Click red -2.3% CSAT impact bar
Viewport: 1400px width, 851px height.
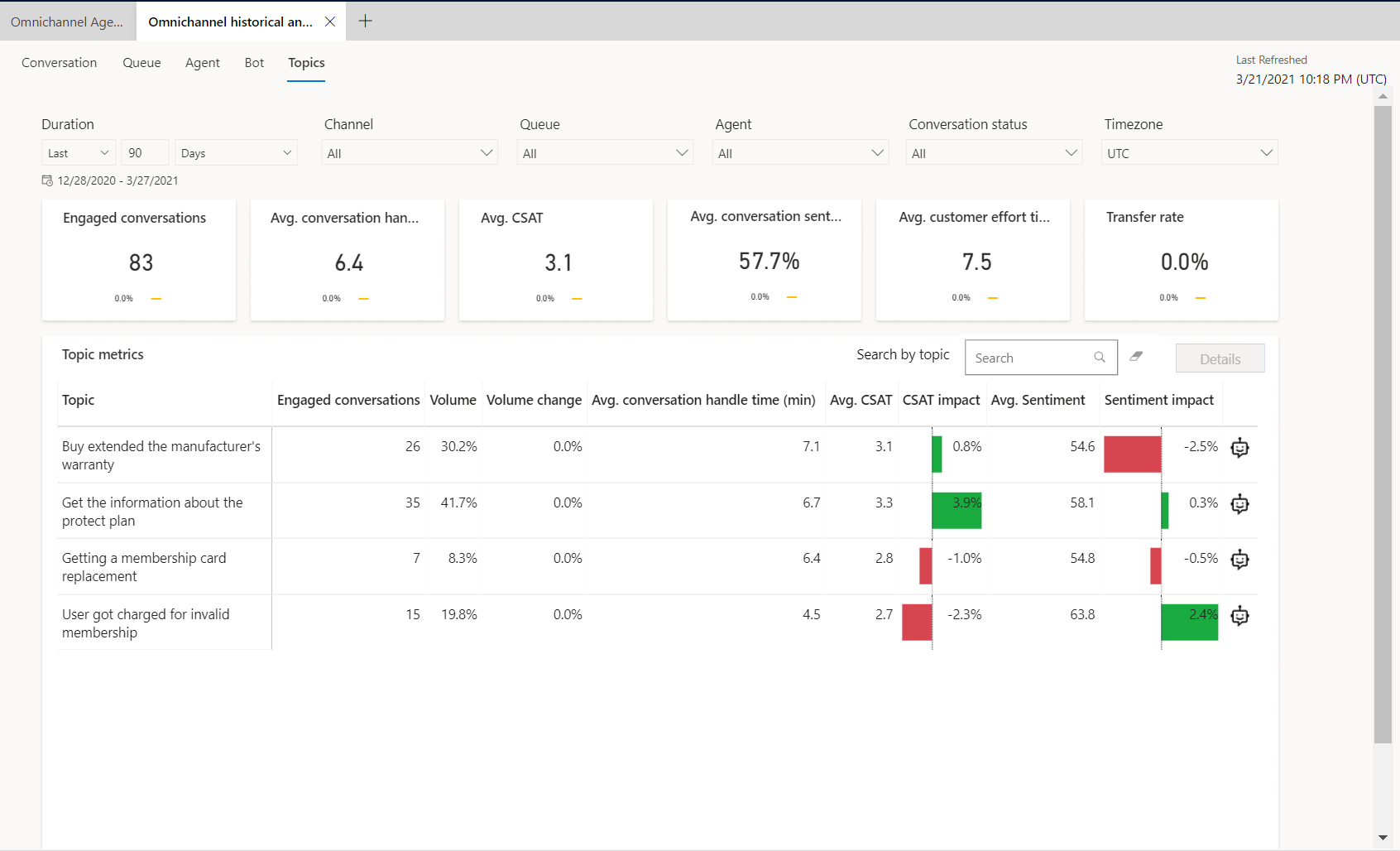tap(917, 623)
